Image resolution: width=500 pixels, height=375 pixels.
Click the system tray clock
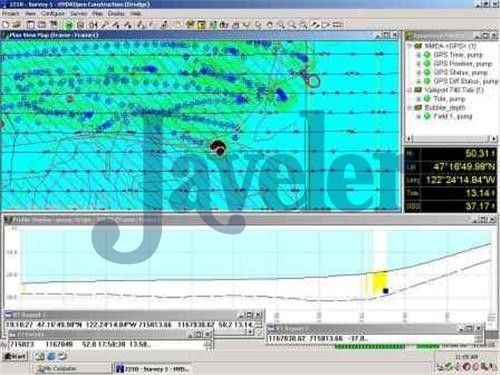click(466, 357)
